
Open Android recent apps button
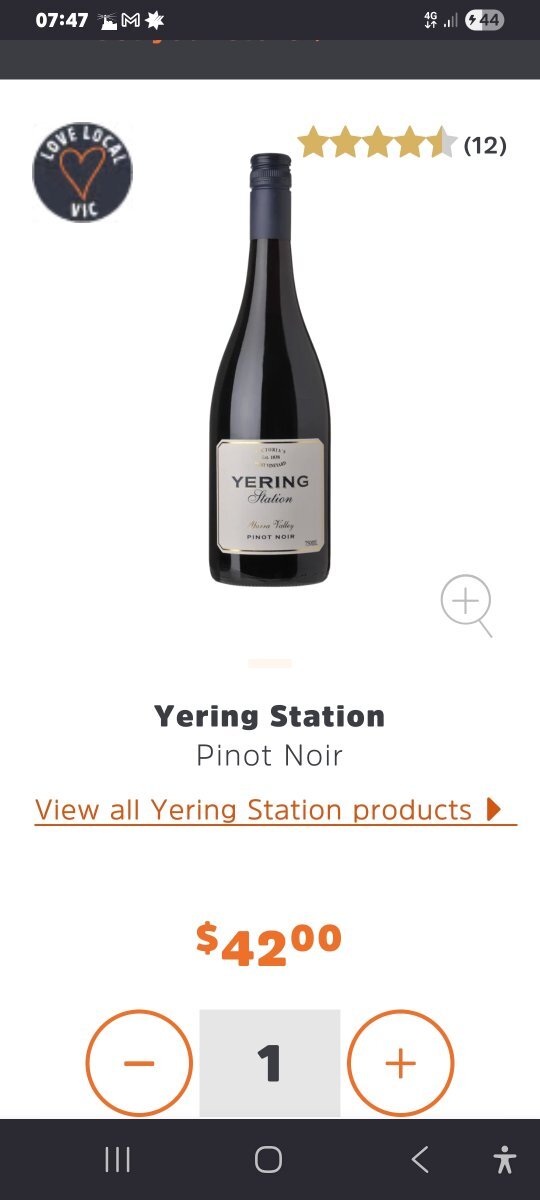click(x=118, y=1160)
